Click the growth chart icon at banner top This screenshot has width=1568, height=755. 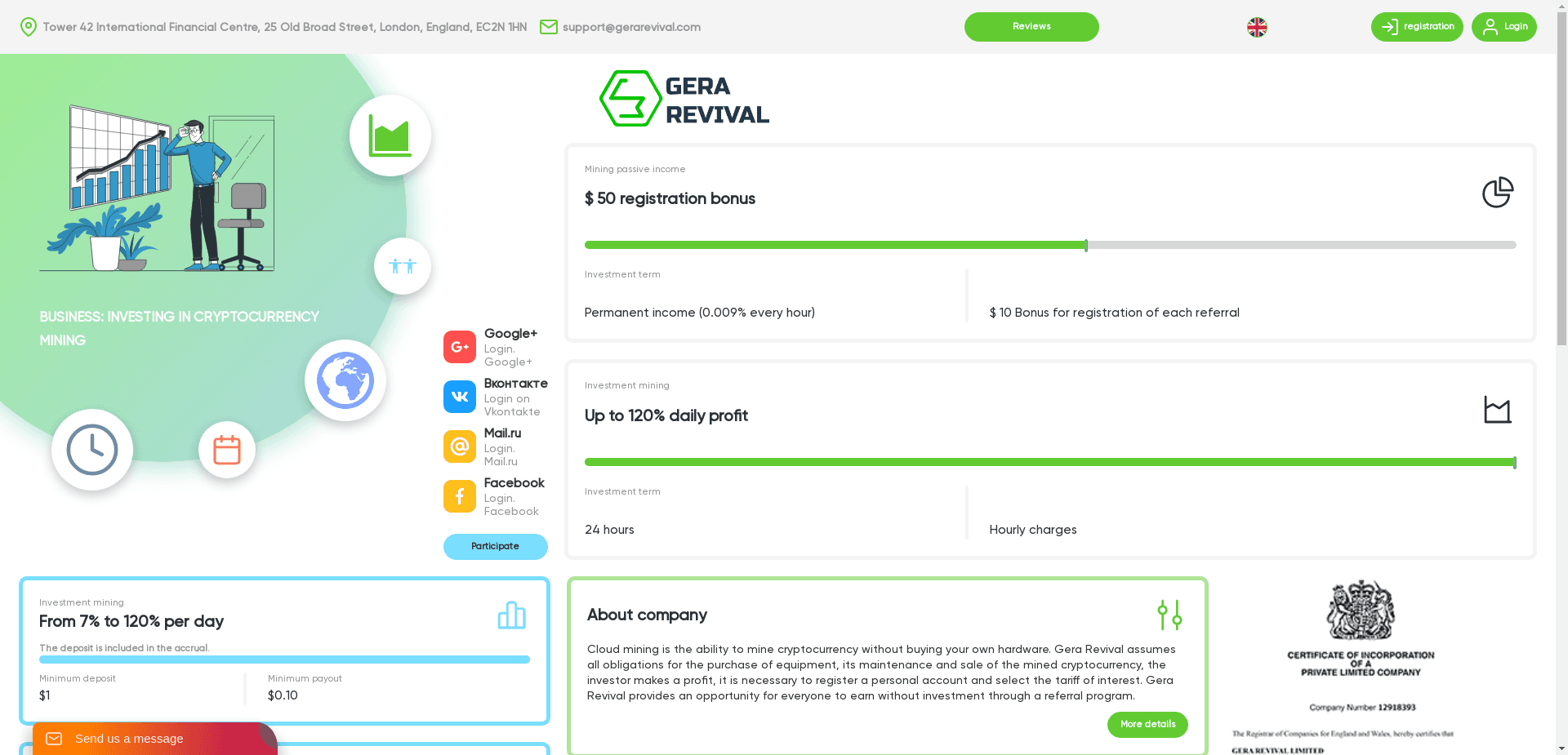[390, 135]
